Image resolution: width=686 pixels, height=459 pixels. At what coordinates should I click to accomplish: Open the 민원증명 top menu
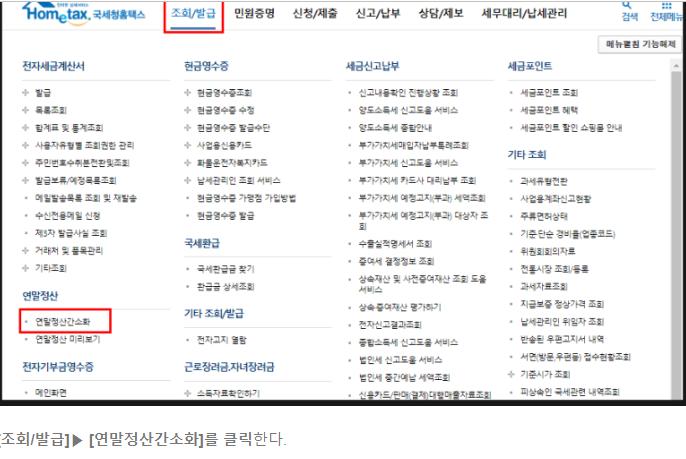click(254, 16)
